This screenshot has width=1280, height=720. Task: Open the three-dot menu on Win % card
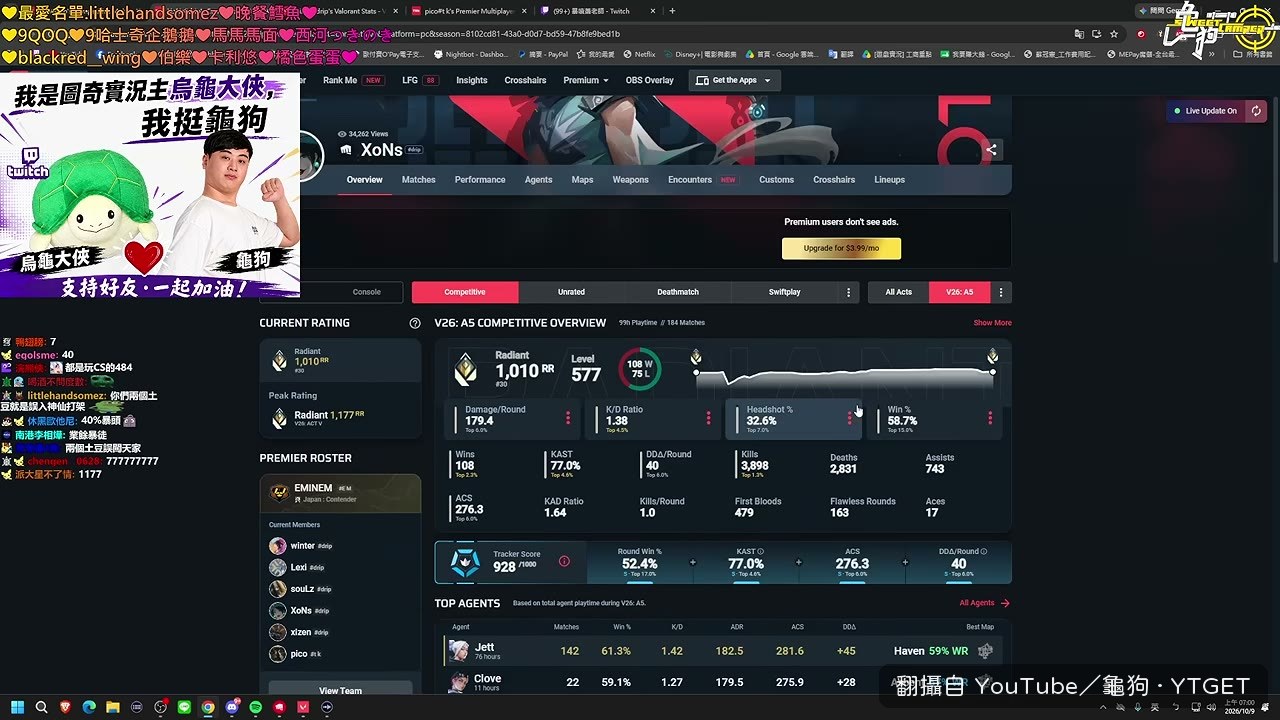click(x=990, y=418)
